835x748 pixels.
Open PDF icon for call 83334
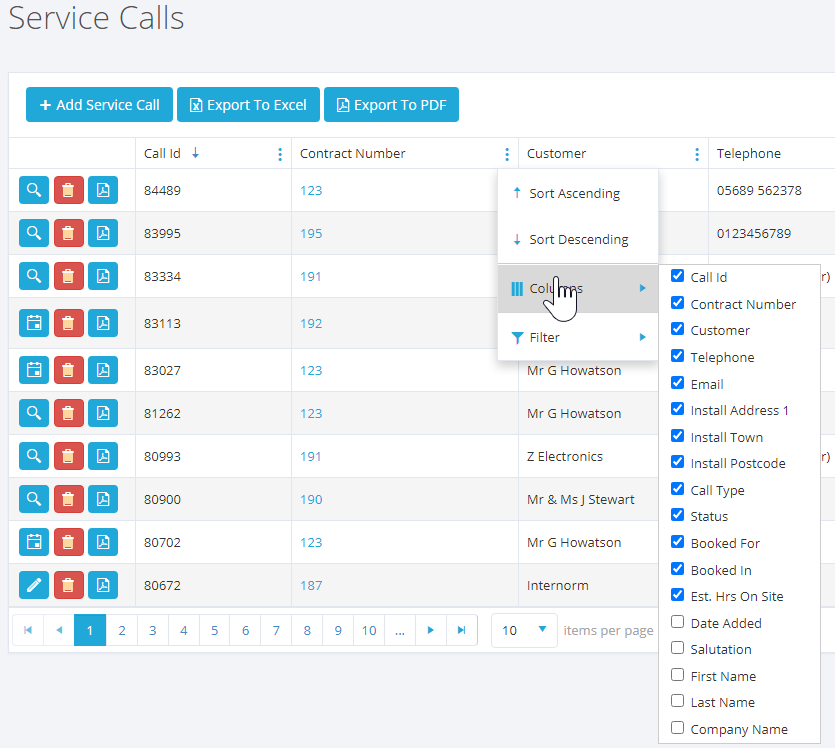(103, 276)
